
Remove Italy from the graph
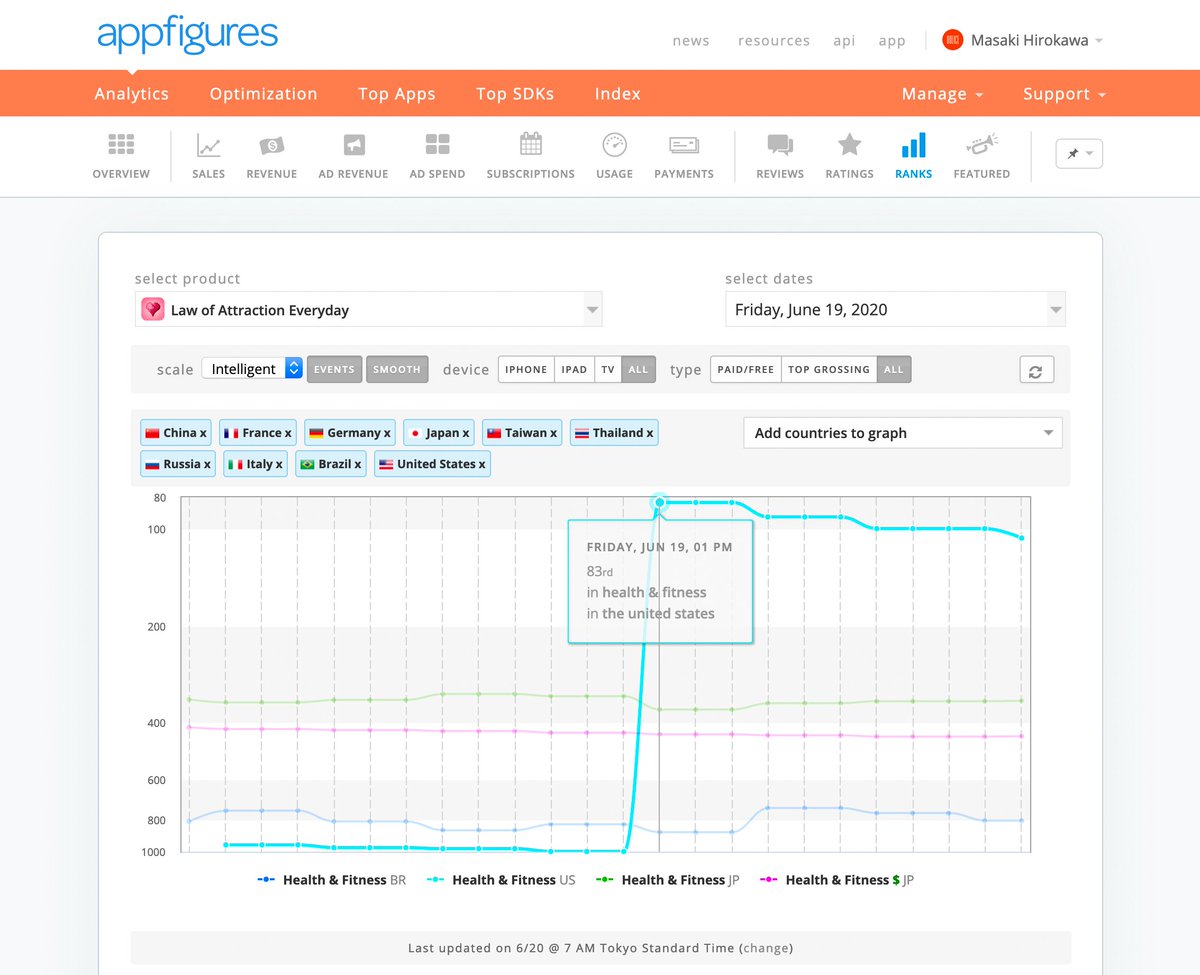[x=278, y=464]
